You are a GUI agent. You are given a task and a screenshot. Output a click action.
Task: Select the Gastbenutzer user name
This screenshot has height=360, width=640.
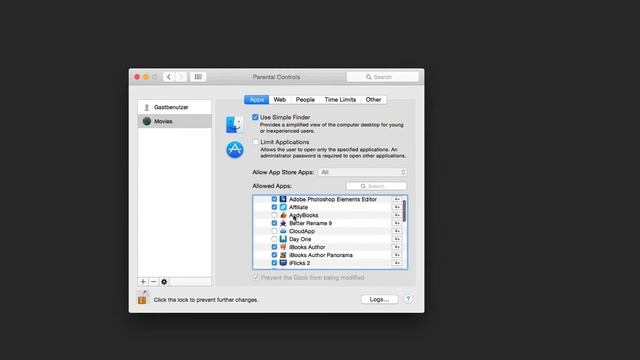171,107
